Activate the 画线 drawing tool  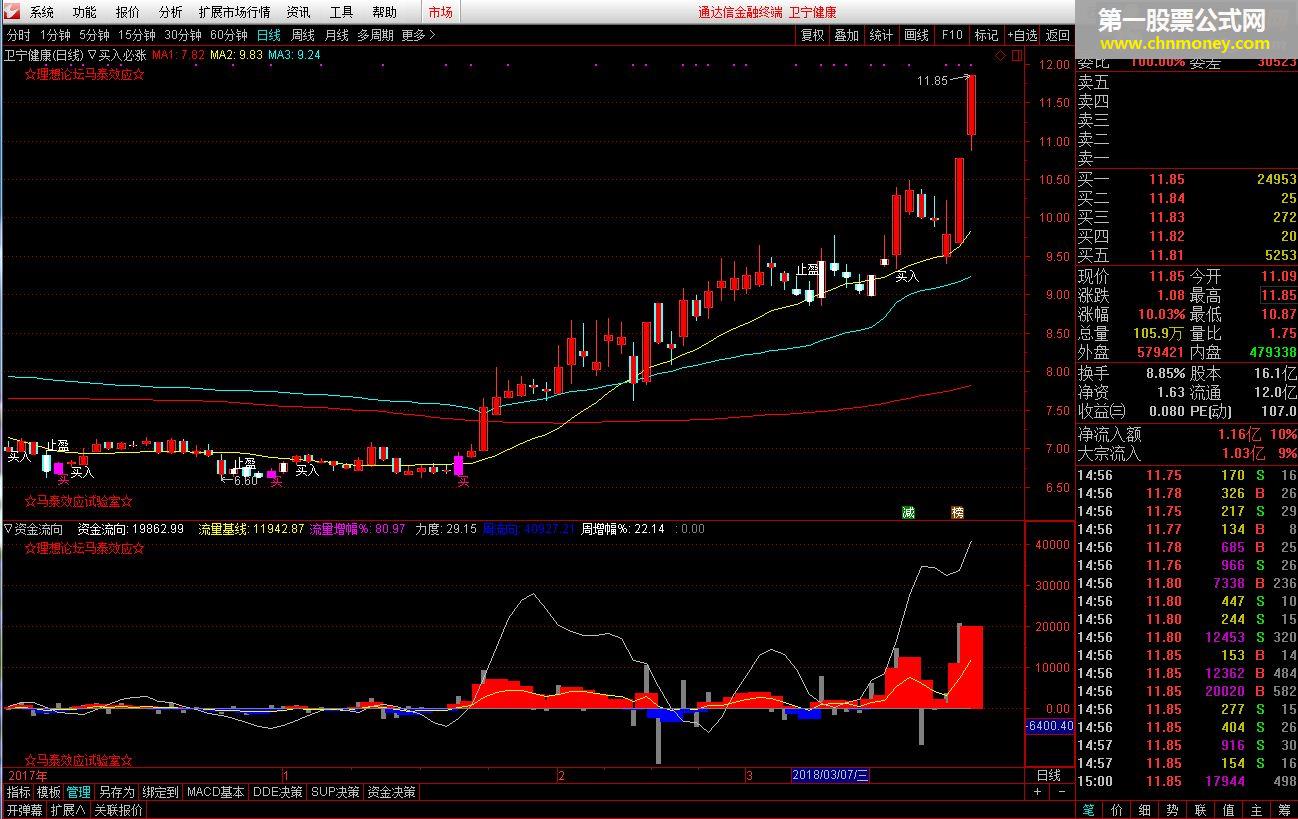916,35
